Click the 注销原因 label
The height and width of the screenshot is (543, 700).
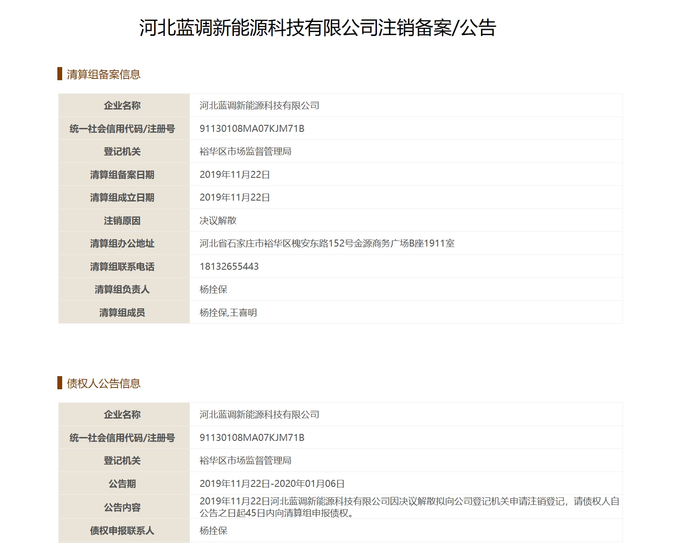(x=122, y=221)
